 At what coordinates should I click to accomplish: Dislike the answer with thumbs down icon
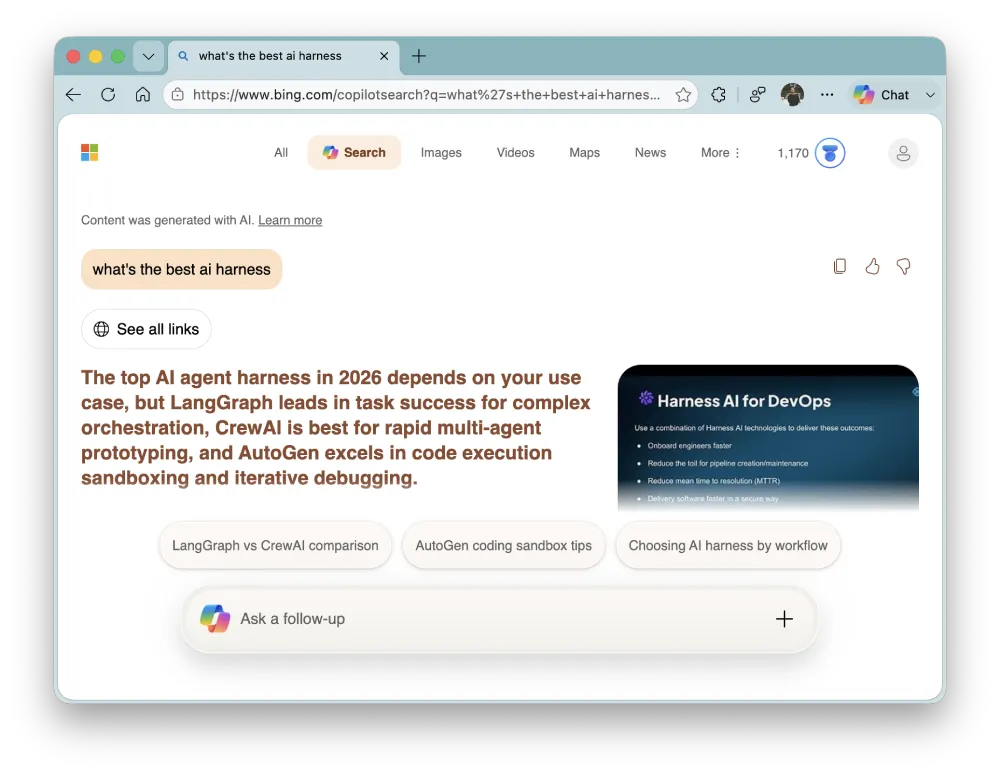click(904, 267)
